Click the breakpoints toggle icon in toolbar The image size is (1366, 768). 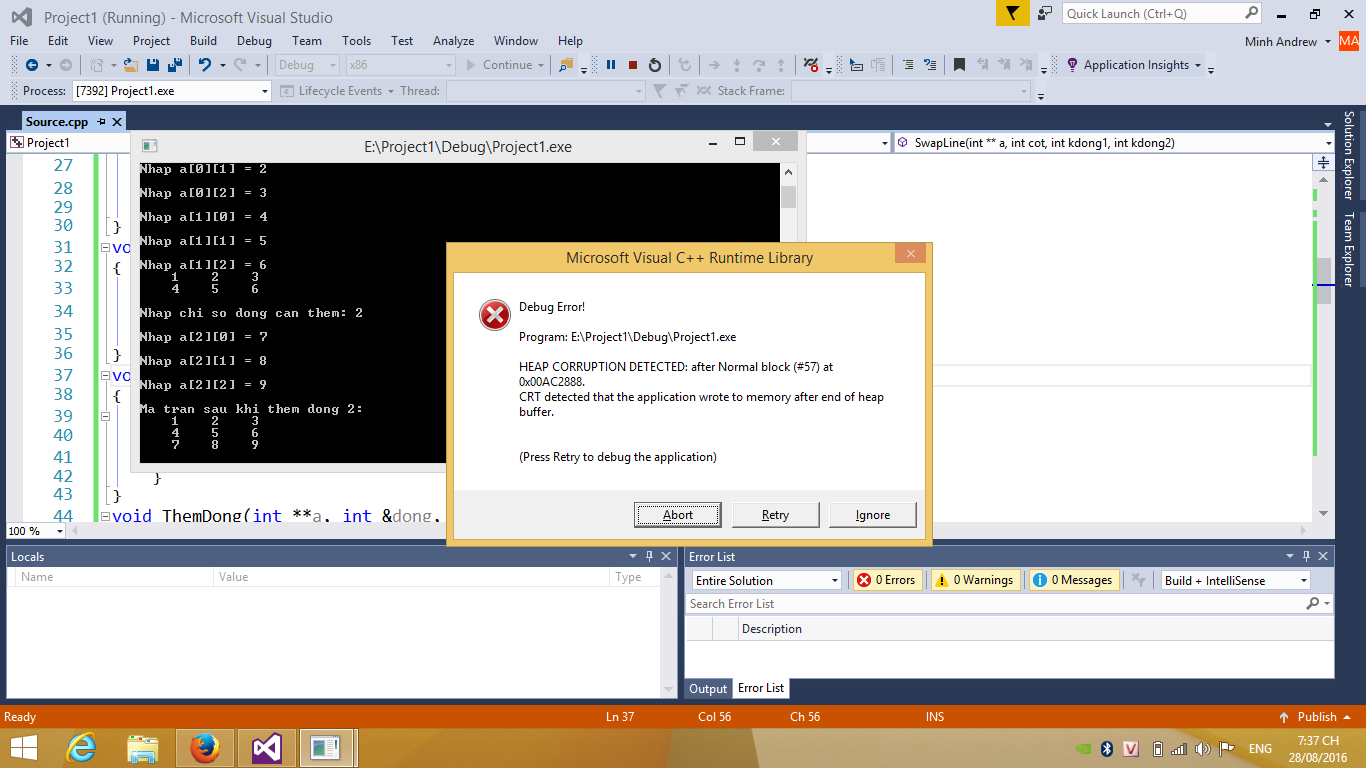pyautogui.click(x=811, y=65)
